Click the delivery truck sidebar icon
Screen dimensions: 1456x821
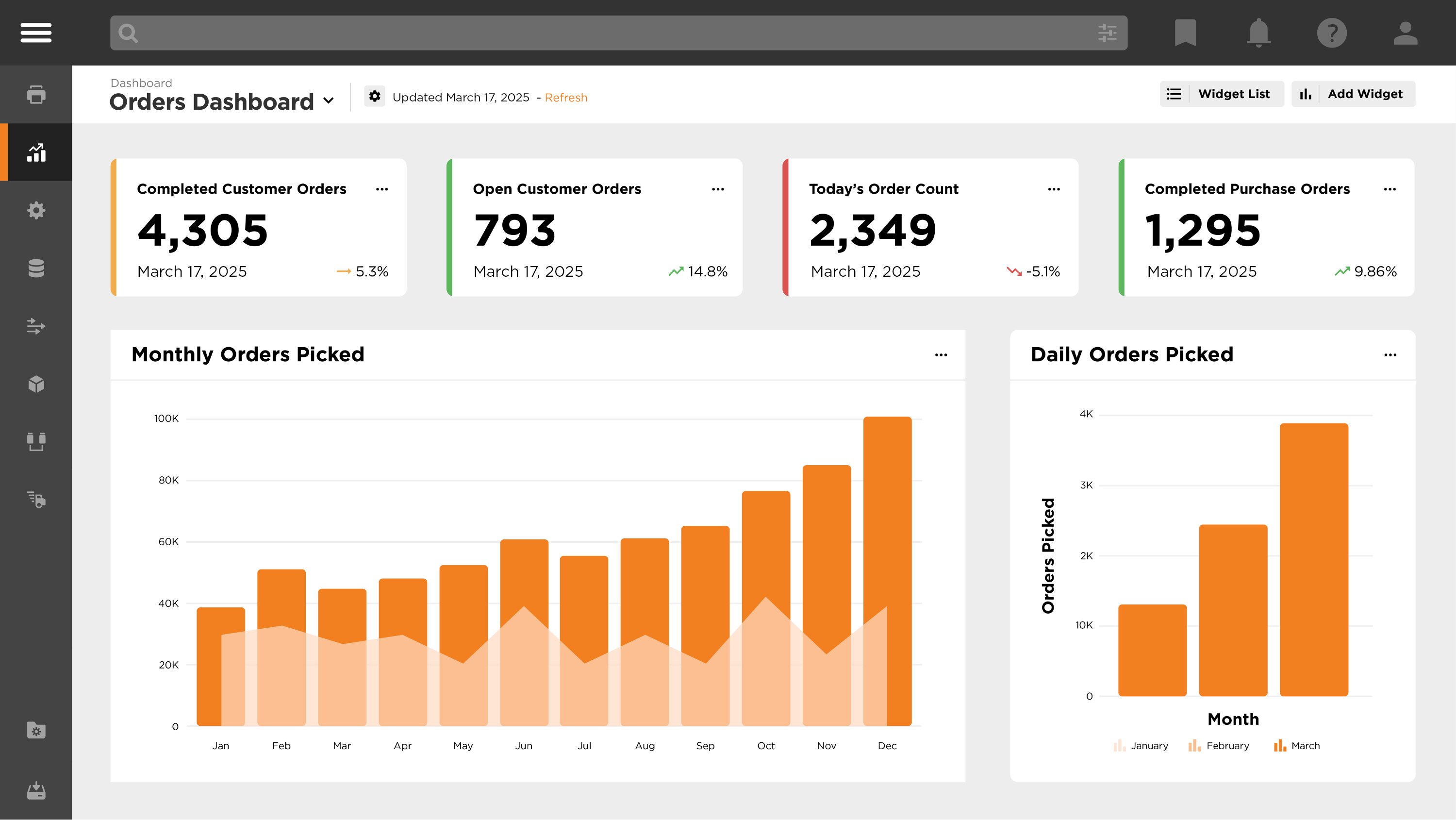[36, 500]
